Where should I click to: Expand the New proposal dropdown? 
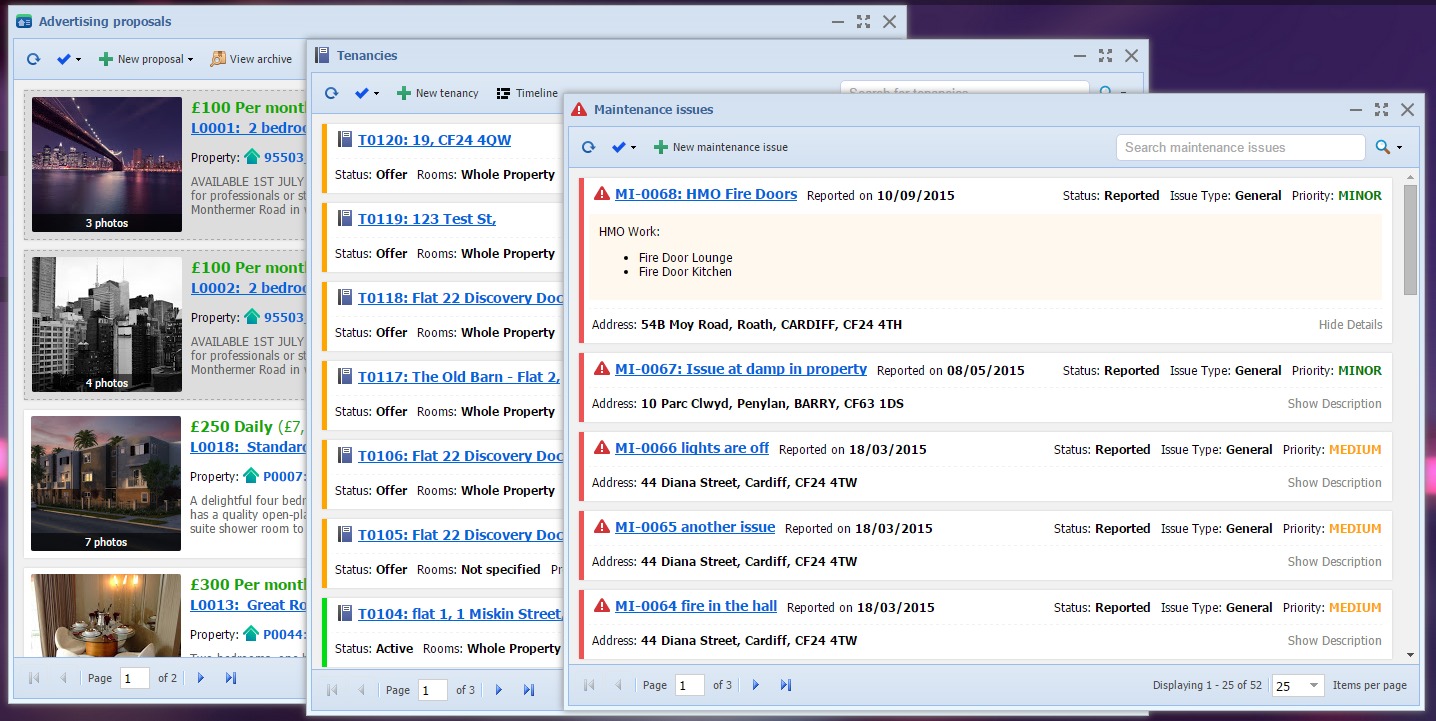click(x=190, y=60)
